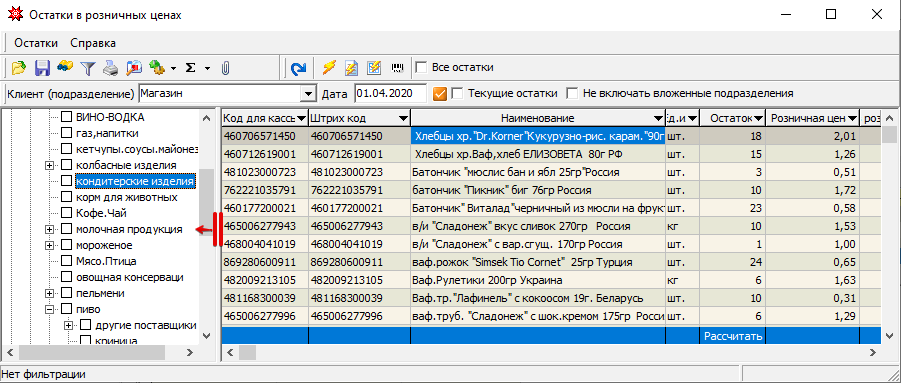
Task: Open the Код для кассы column filter arrow
Action: [302, 118]
